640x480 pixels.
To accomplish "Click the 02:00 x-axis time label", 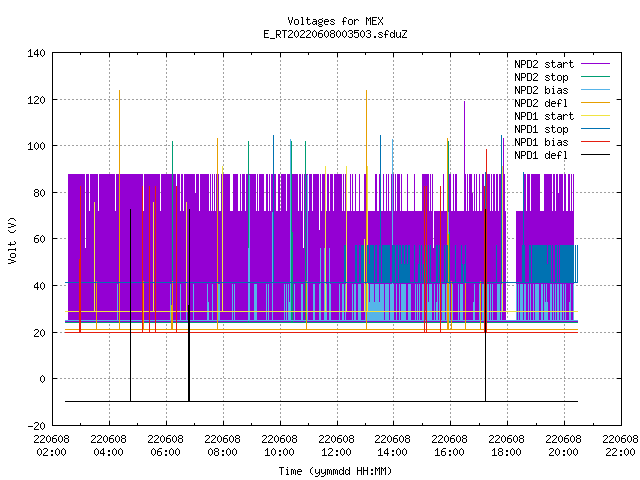I will pos(51,452).
